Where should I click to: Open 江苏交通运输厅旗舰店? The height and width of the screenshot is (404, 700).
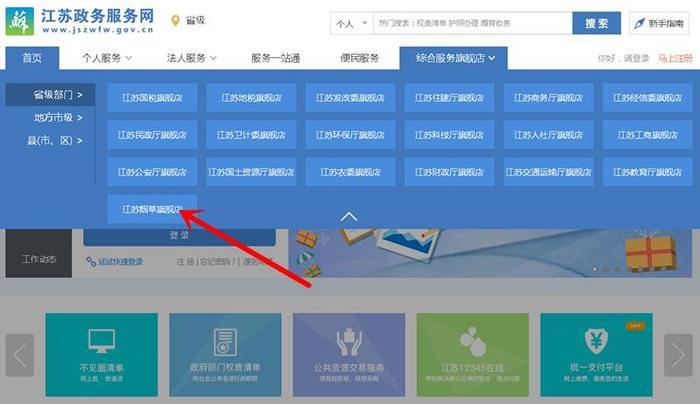548,171
